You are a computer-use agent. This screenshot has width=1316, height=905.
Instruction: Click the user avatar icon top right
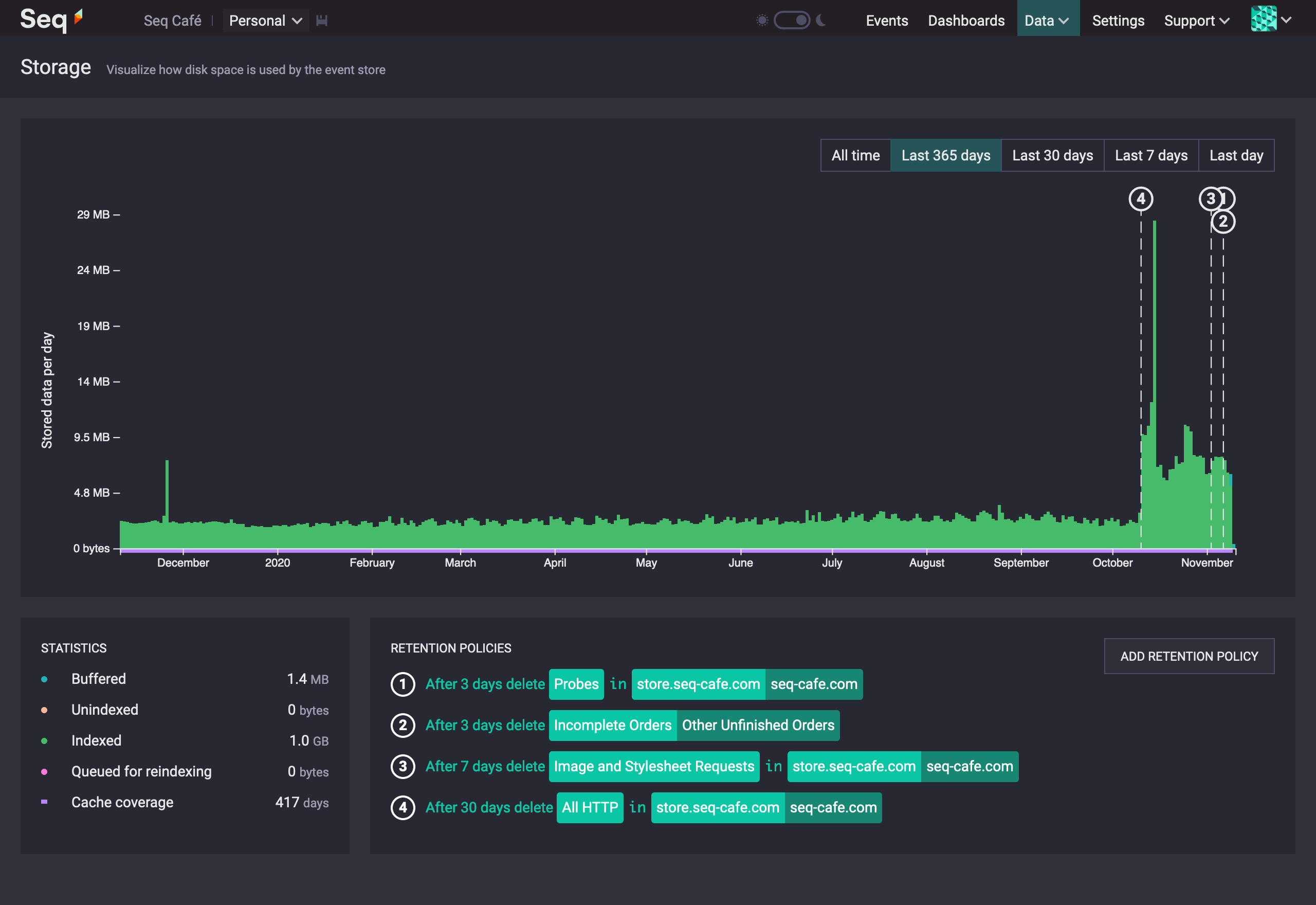coord(1264,19)
